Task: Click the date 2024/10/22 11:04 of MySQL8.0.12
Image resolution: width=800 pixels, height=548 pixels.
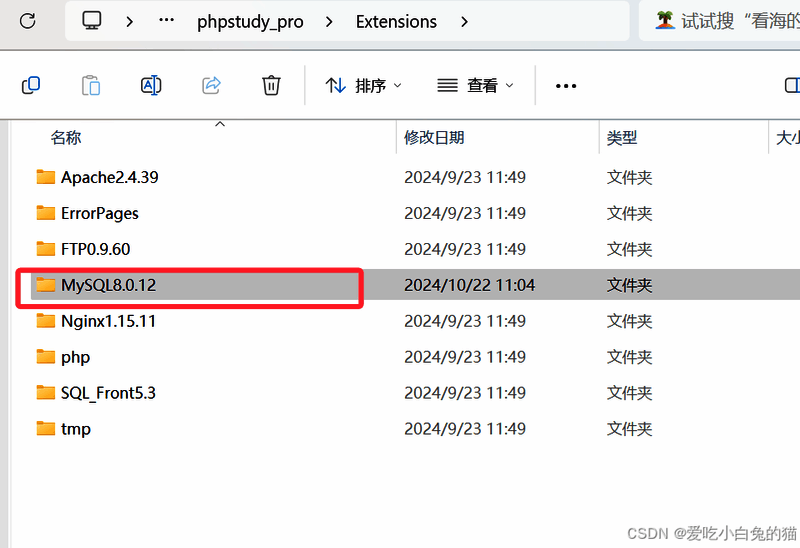Action: pos(469,285)
